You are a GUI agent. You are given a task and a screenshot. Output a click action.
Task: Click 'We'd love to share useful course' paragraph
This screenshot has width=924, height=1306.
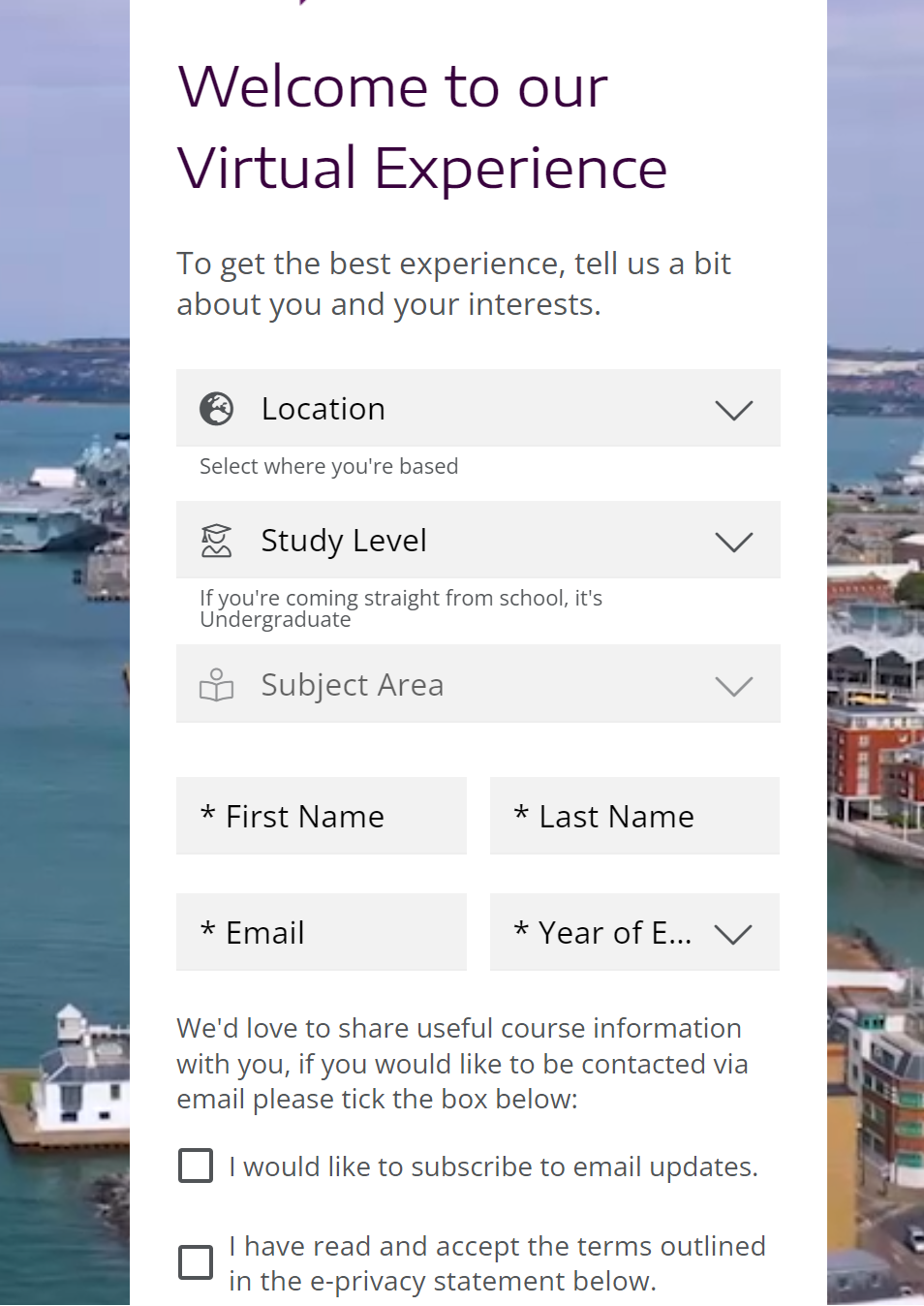tap(462, 1063)
